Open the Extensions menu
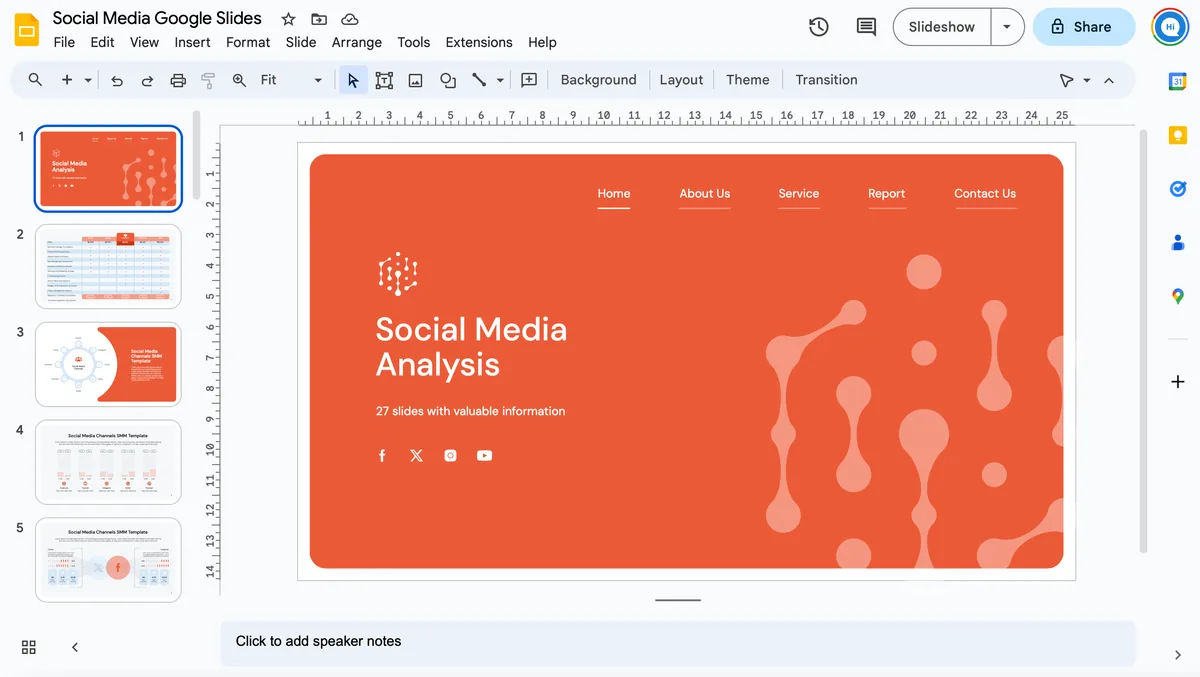Screen dimensions: 1200x677 point(479,42)
